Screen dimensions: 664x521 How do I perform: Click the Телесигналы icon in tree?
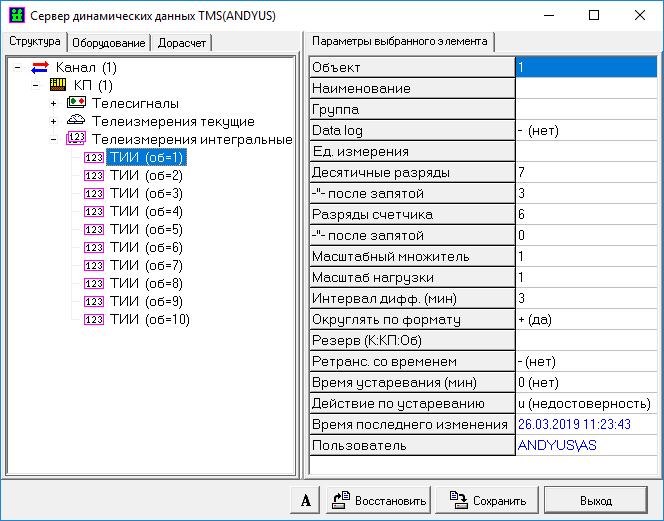tap(76, 103)
